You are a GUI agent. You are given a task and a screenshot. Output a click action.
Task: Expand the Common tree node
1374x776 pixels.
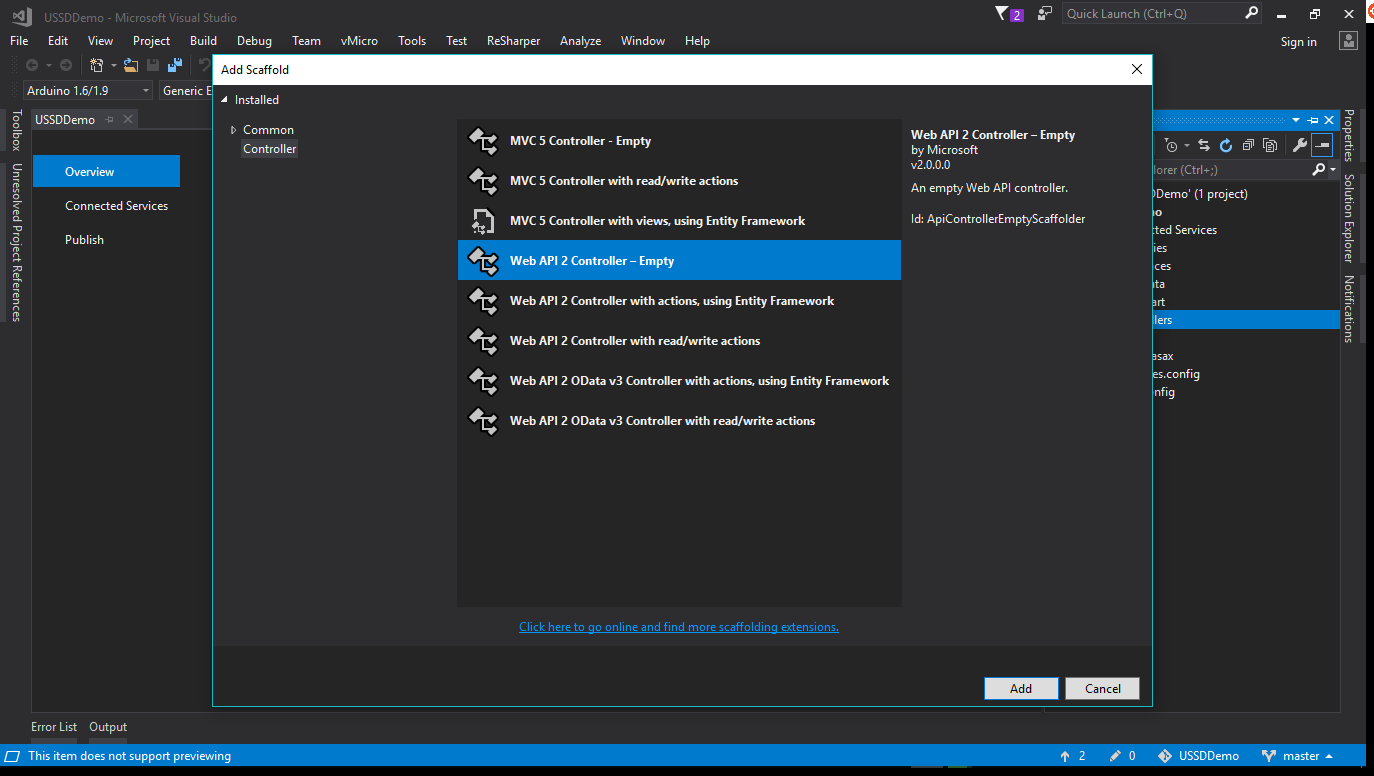(233, 130)
